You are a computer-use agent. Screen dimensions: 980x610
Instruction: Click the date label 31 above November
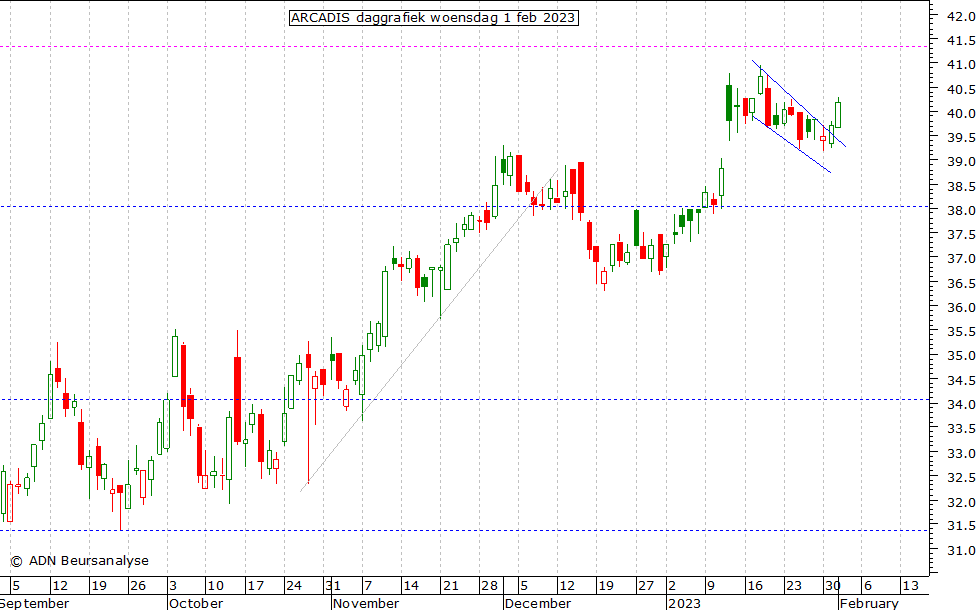[332, 586]
